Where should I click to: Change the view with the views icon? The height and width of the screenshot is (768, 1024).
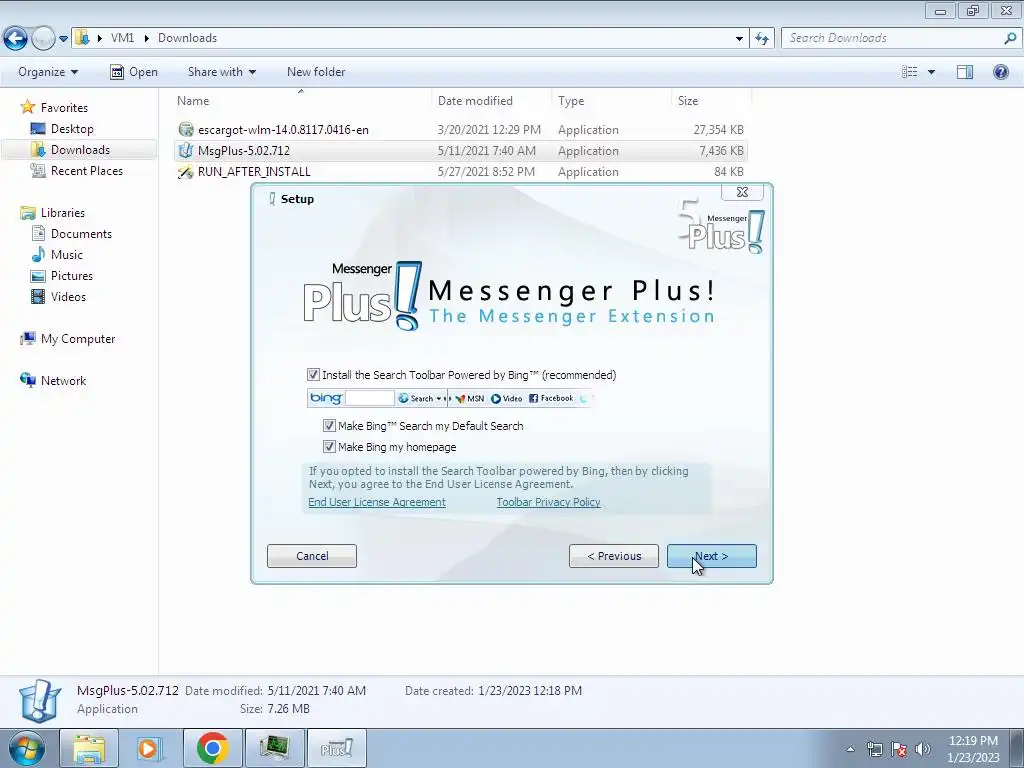[909, 72]
